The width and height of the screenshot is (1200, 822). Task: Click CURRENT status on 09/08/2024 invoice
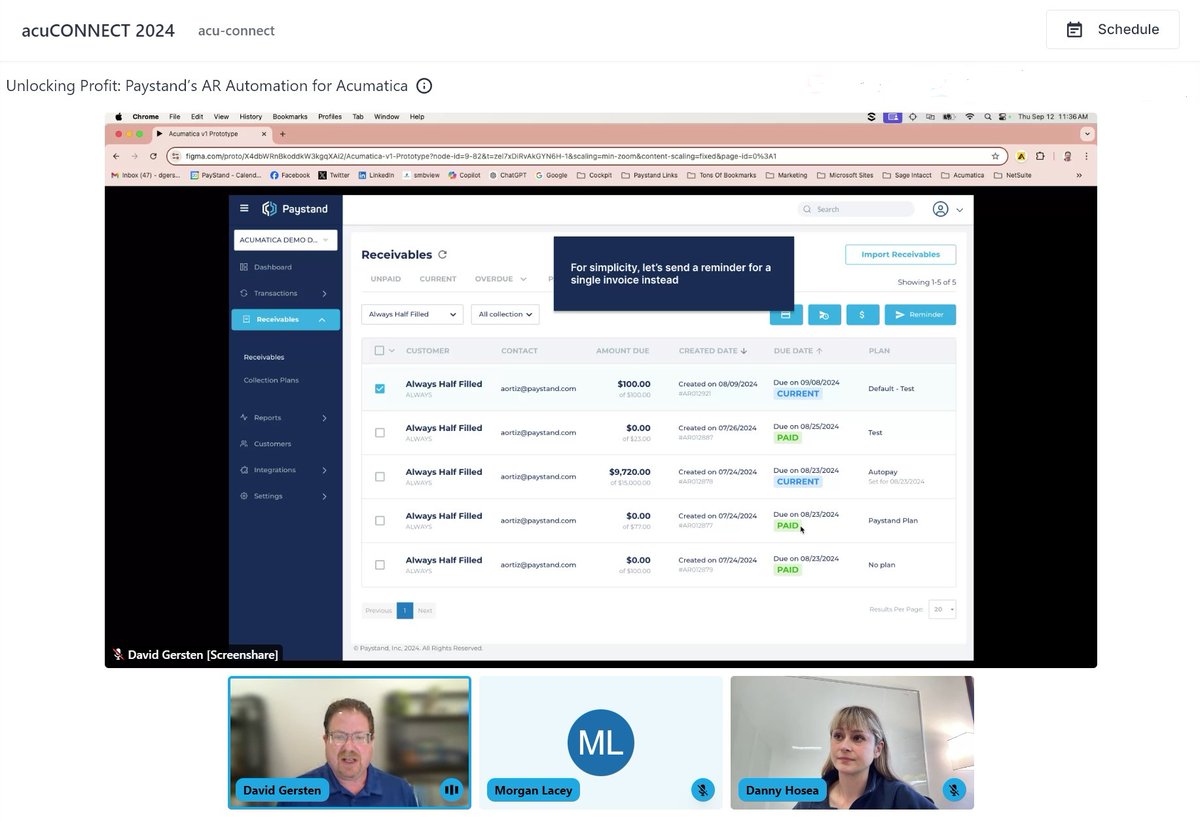coord(798,394)
